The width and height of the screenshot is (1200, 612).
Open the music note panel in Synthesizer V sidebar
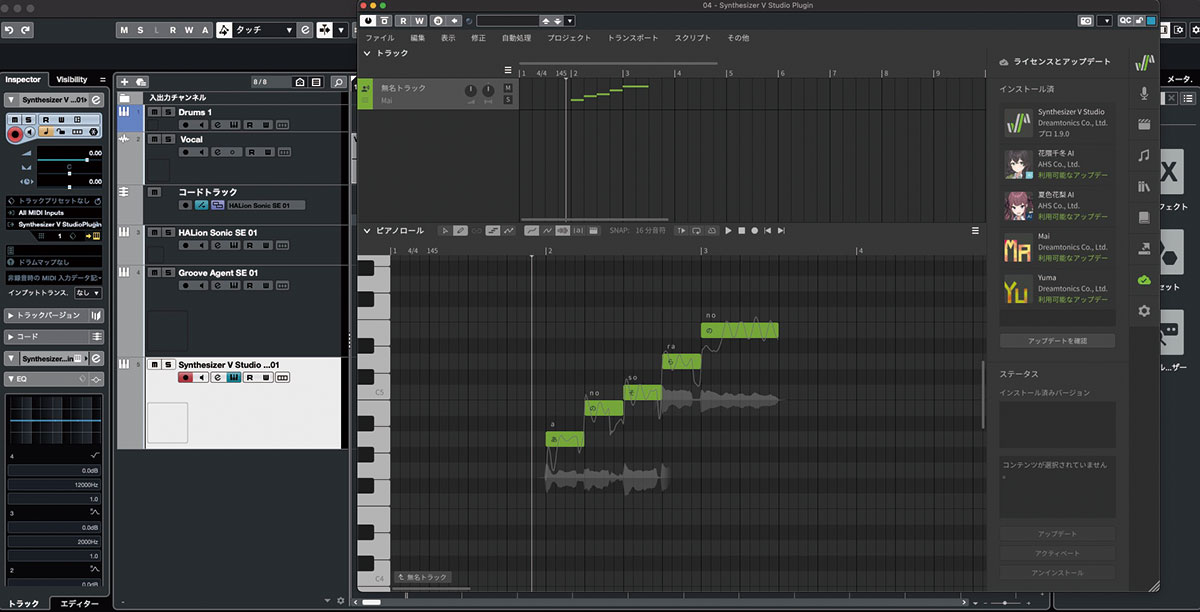[x=1144, y=155]
